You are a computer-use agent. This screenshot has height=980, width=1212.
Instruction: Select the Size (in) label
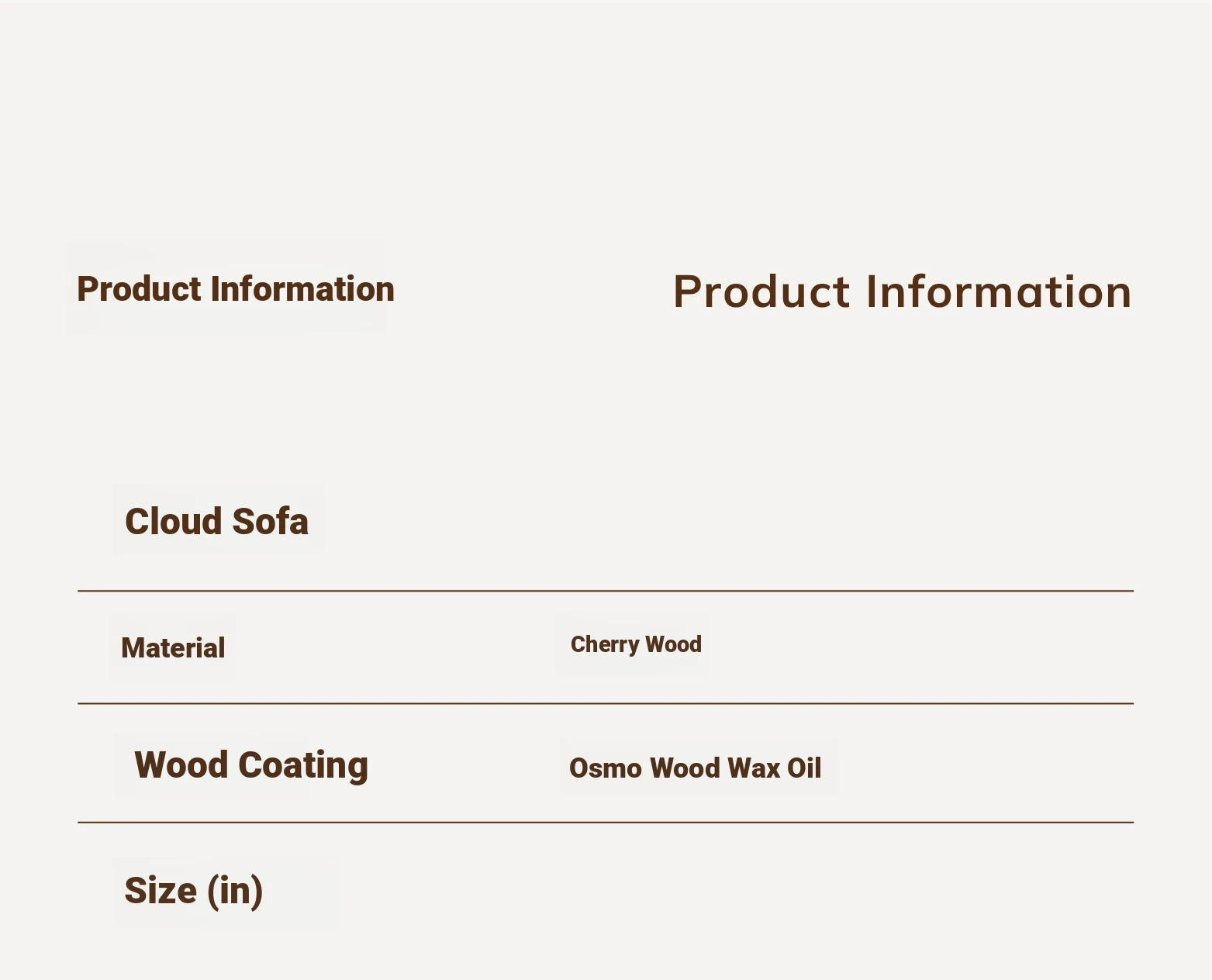[194, 891]
